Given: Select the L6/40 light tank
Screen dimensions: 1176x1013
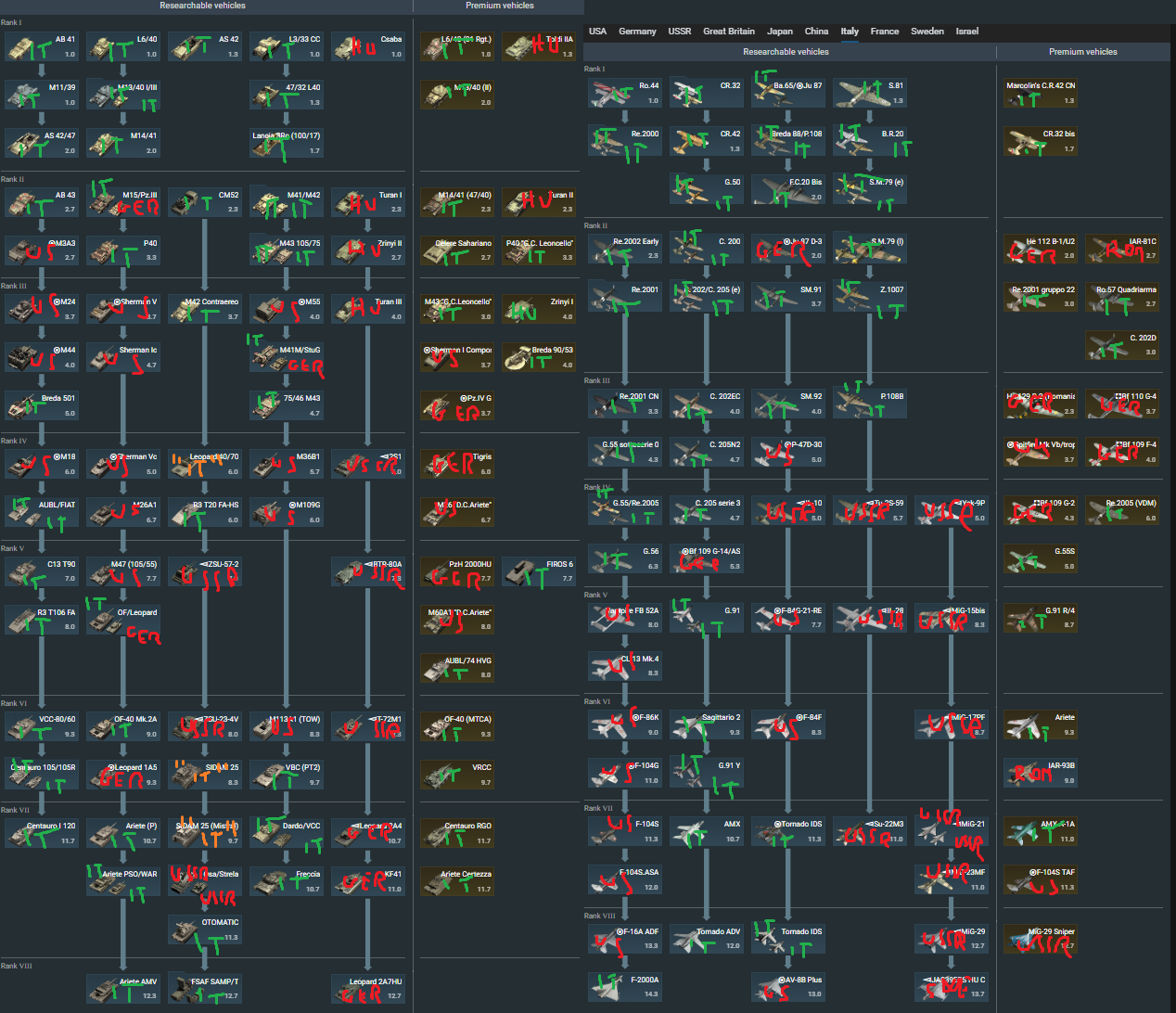Looking at the screenshot, I should 123,46.
